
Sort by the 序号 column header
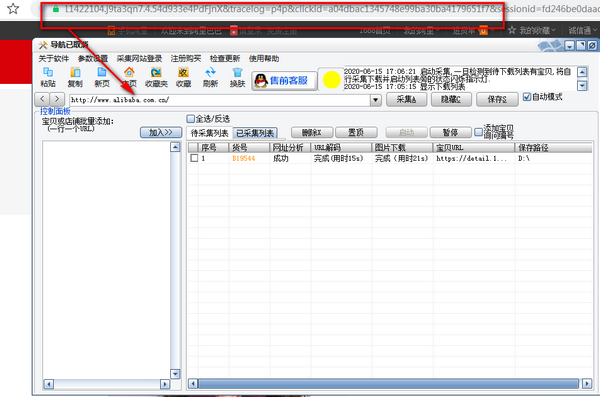(x=214, y=147)
